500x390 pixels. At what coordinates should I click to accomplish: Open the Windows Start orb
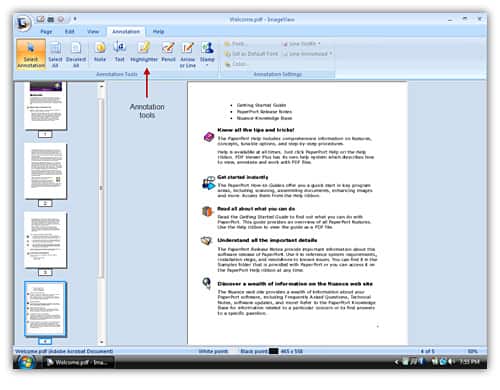pyautogui.click(x=26, y=362)
